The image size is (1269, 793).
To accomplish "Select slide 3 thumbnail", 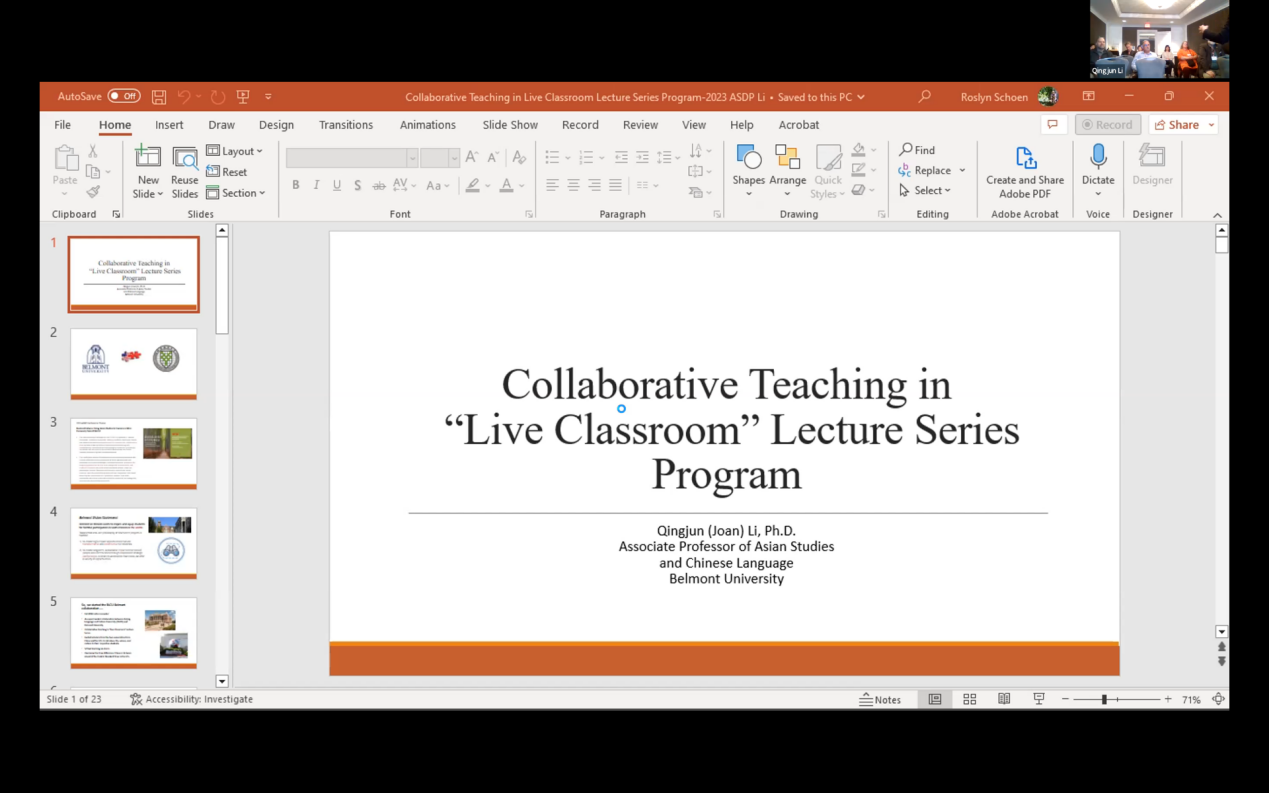I will [x=134, y=453].
